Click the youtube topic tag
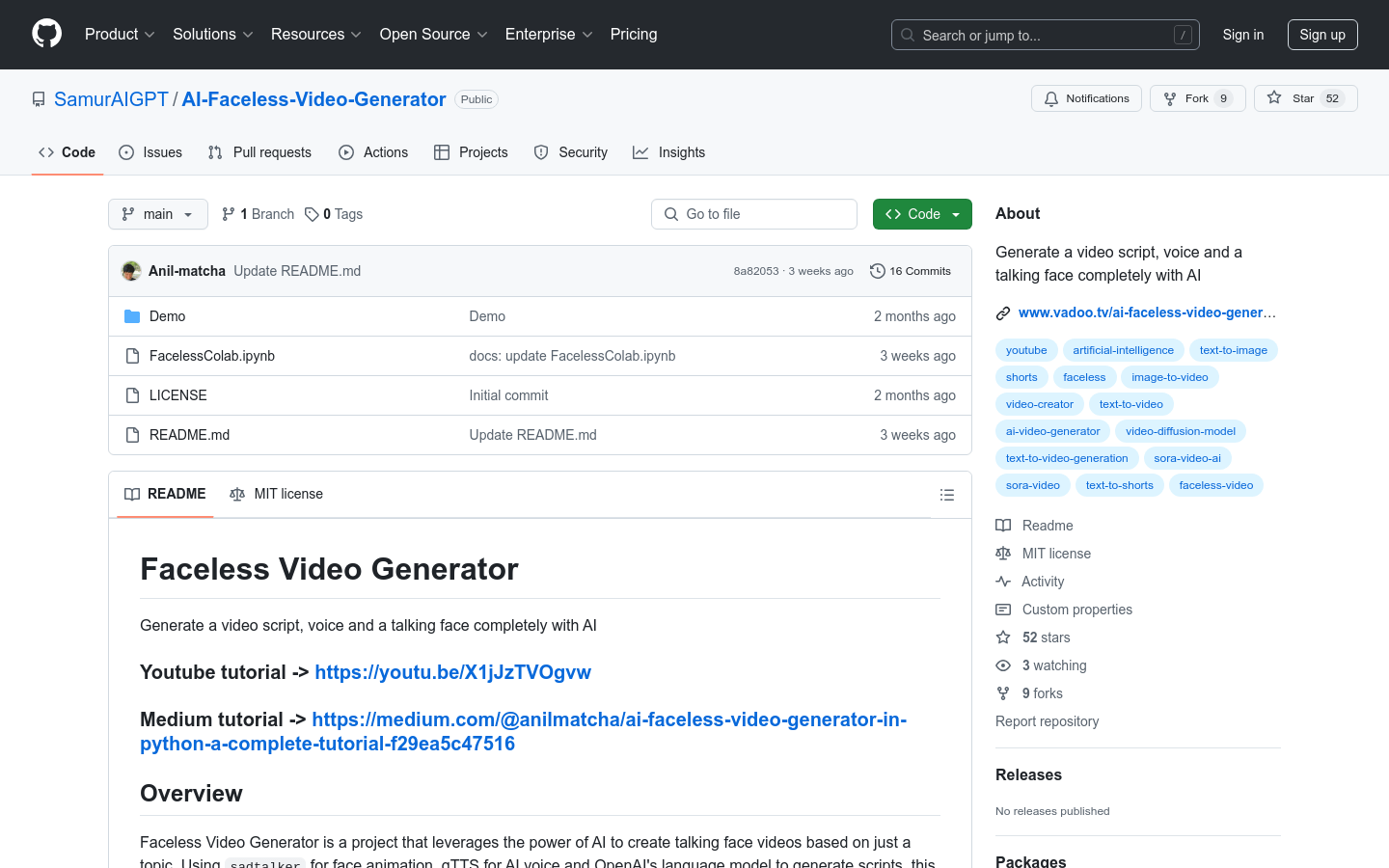 click(x=1026, y=350)
